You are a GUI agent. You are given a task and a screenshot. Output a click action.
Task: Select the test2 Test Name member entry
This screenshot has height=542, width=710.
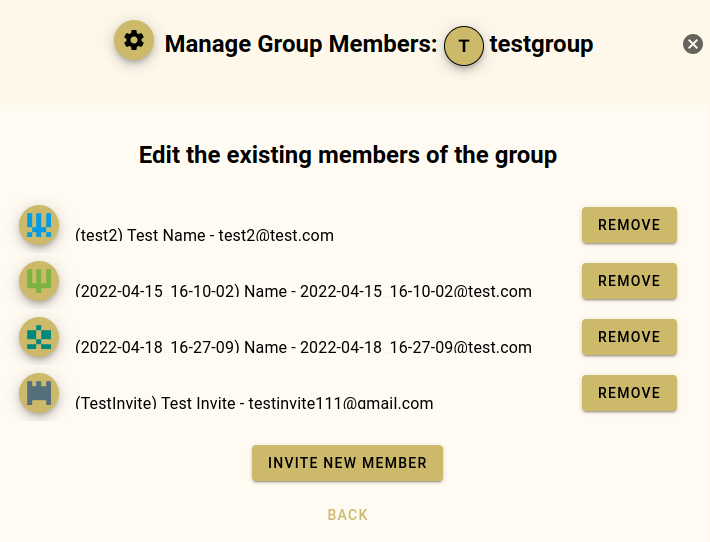click(x=204, y=236)
